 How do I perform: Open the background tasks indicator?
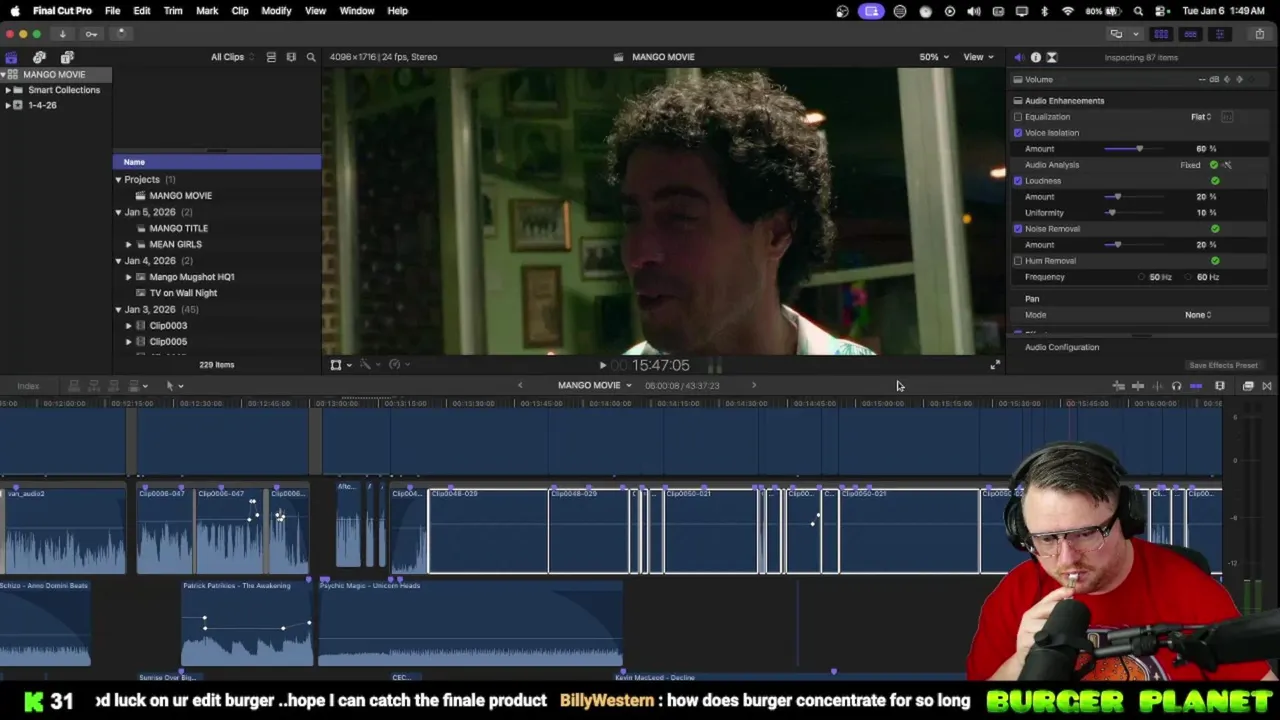(x=120, y=34)
